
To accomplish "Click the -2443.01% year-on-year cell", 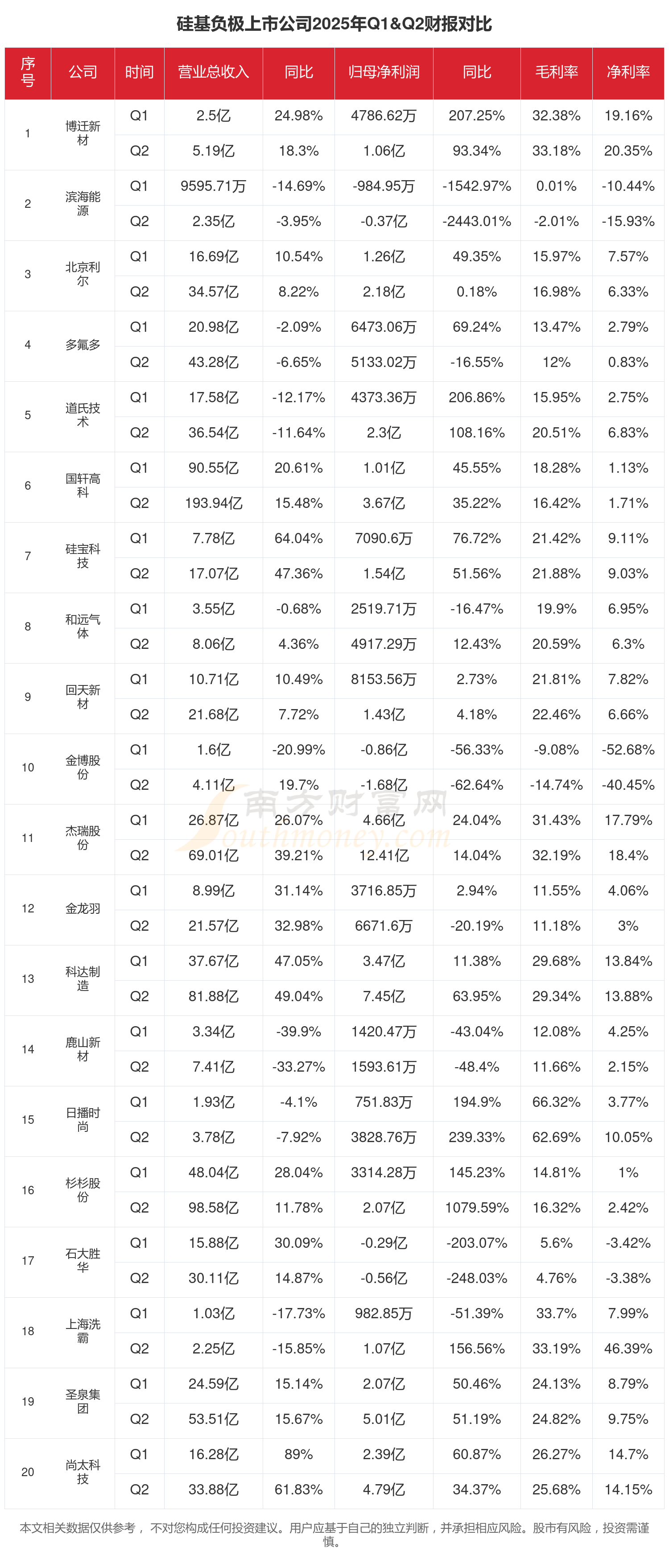I will pyautogui.click(x=477, y=222).
